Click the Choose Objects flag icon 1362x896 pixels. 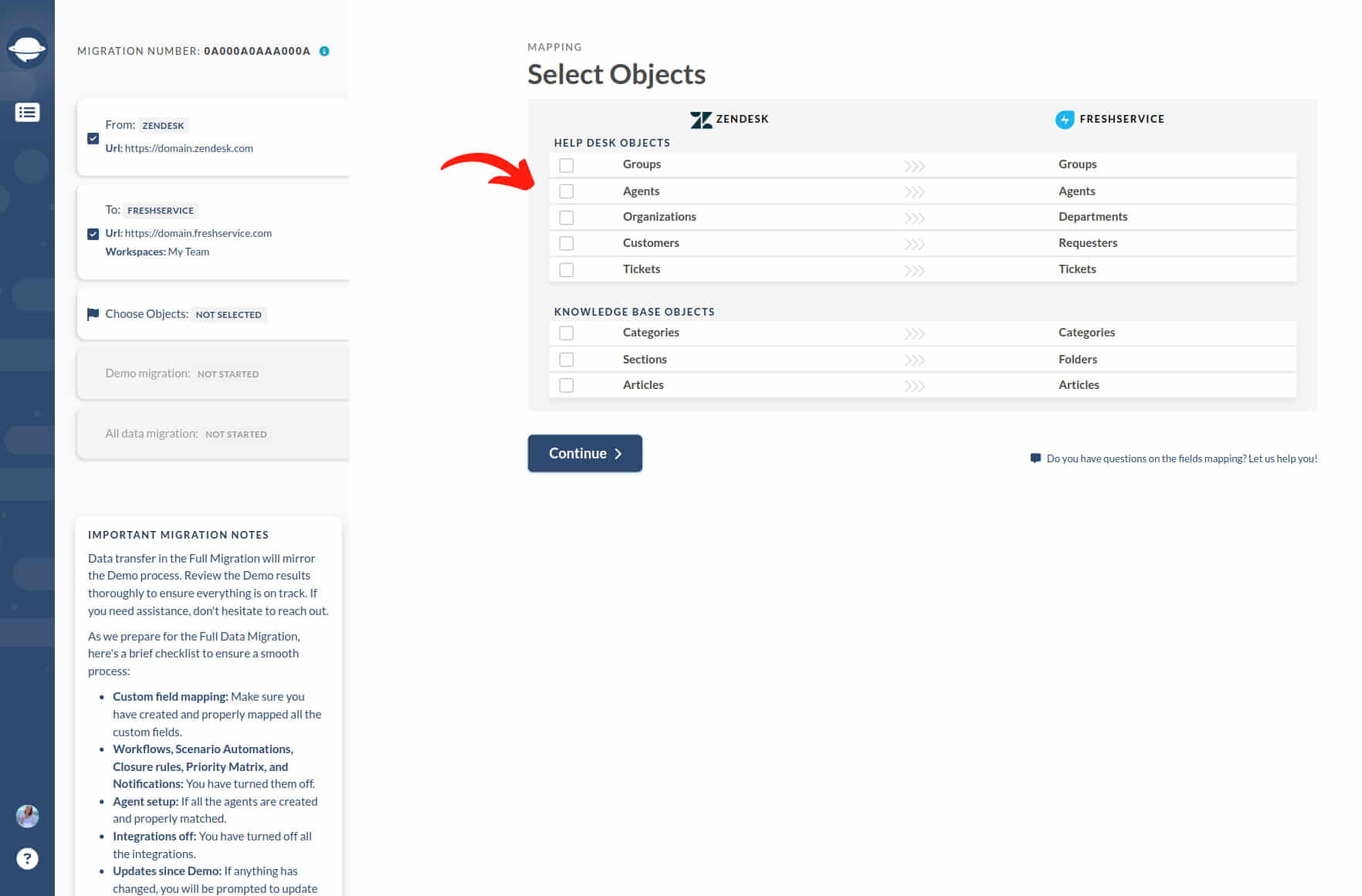point(93,314)
